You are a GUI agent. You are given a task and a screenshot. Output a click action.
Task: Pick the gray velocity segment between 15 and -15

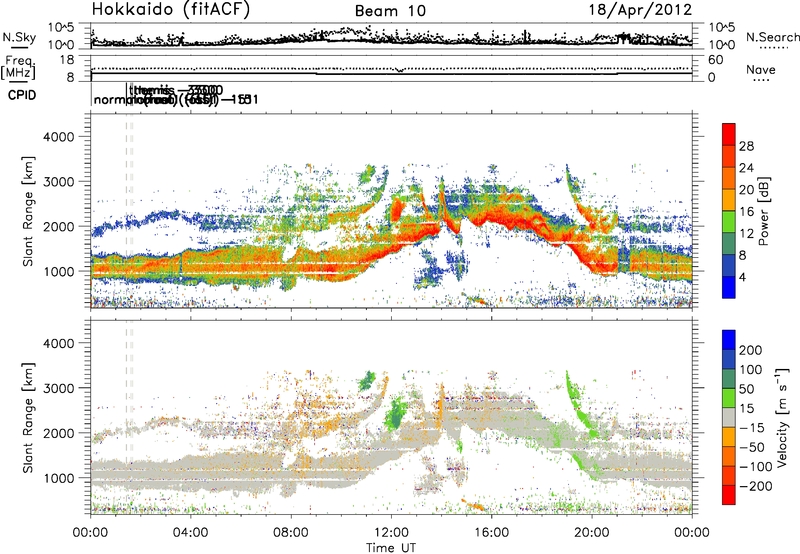[x=729, y=418]
